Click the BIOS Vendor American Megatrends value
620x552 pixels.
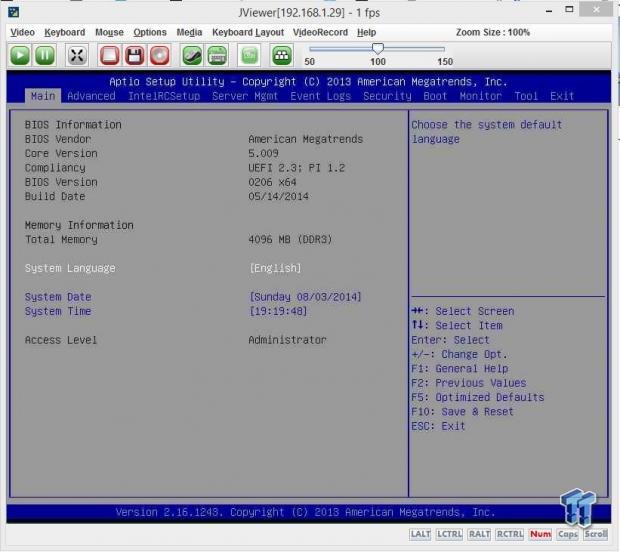[x=306, y=139]
